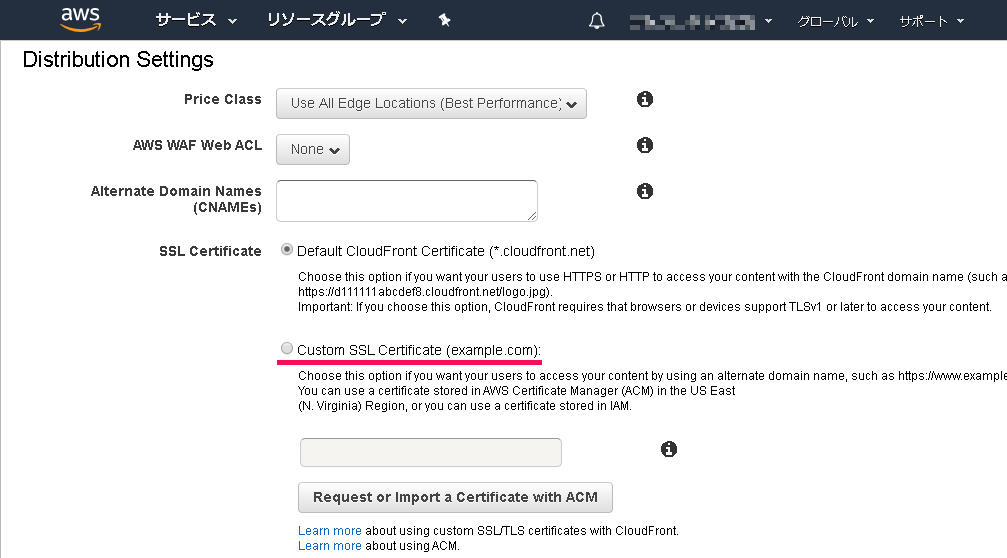Open the グローバル region menu
1007x558 pixels.
click(x=836, y=21)
